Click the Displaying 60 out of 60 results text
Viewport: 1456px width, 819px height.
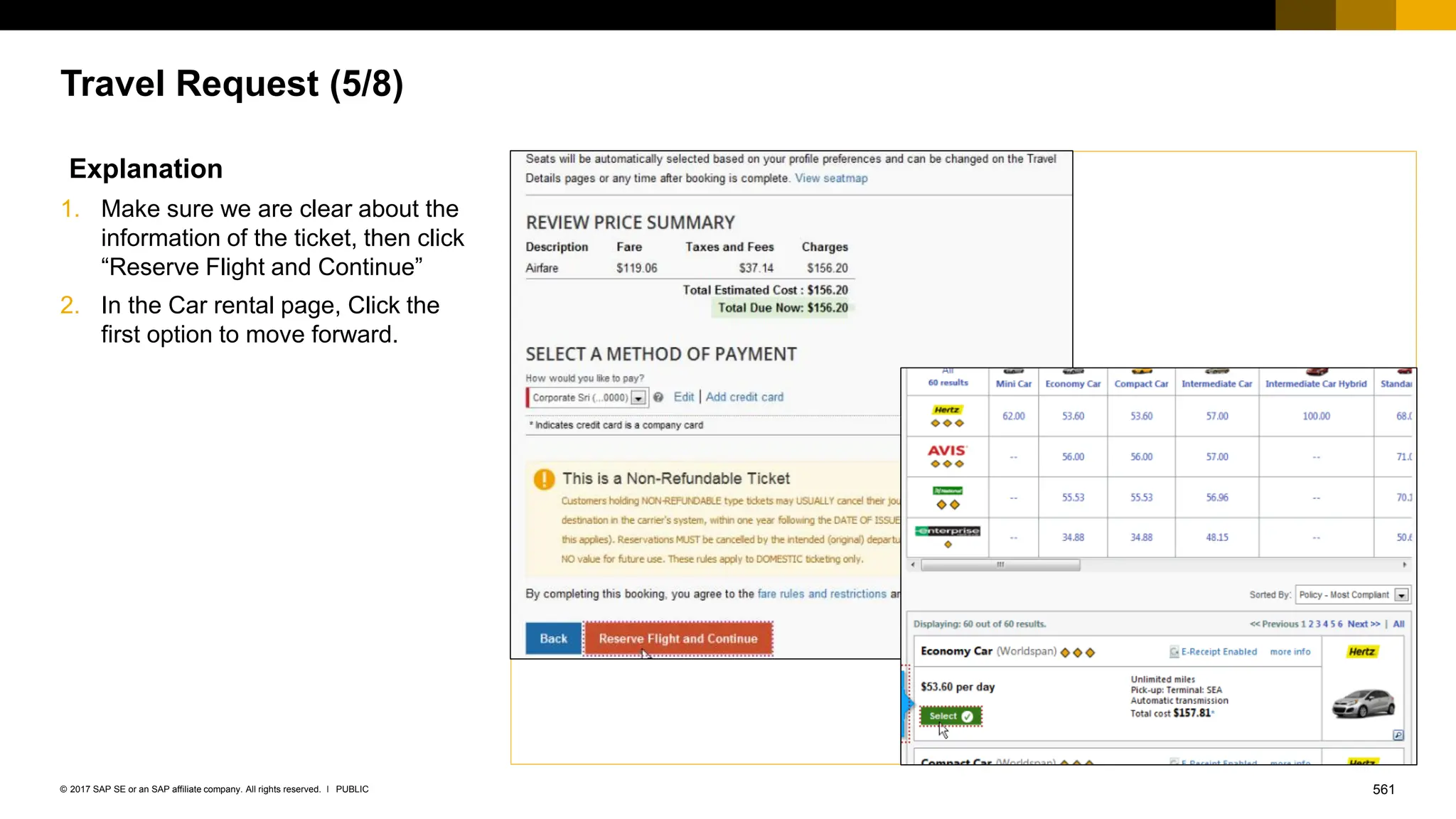[979, 624]
